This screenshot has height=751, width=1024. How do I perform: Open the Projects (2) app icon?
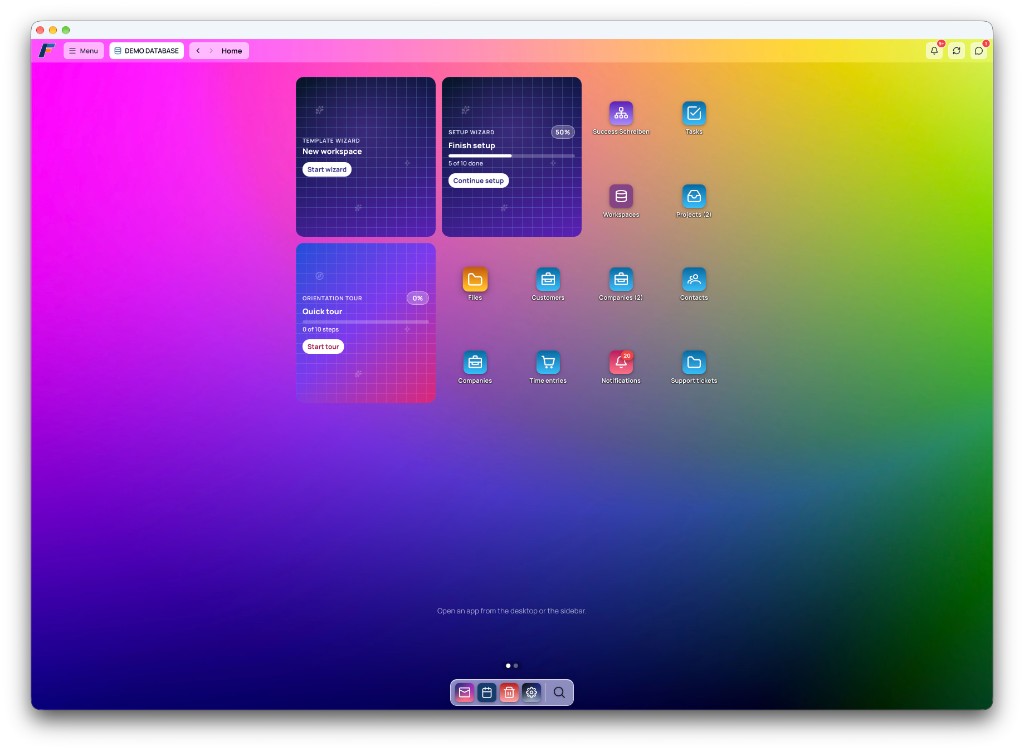click(x=694, y=197)
